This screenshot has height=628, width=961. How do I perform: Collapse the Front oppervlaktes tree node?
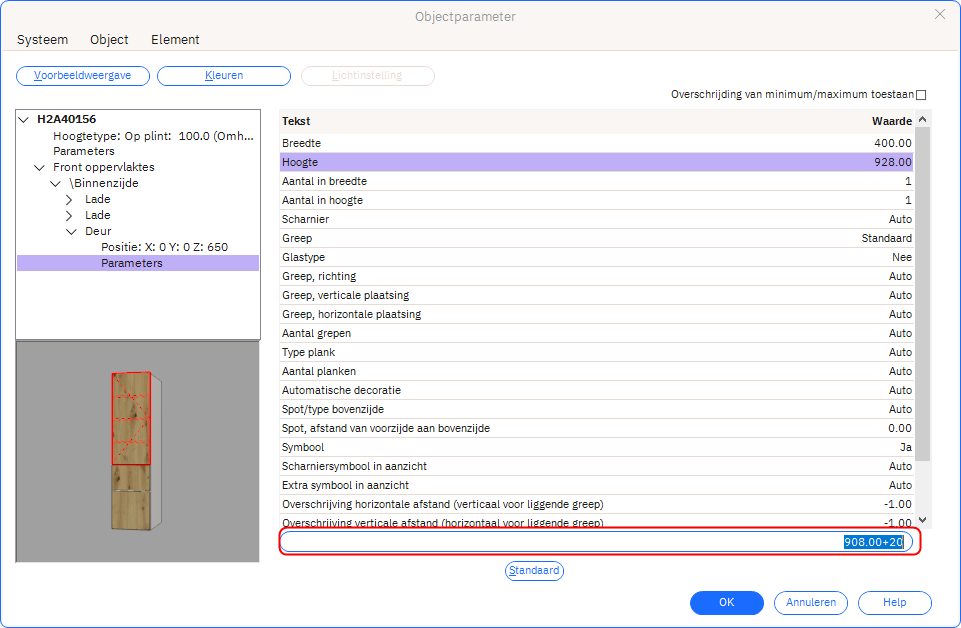40,167
